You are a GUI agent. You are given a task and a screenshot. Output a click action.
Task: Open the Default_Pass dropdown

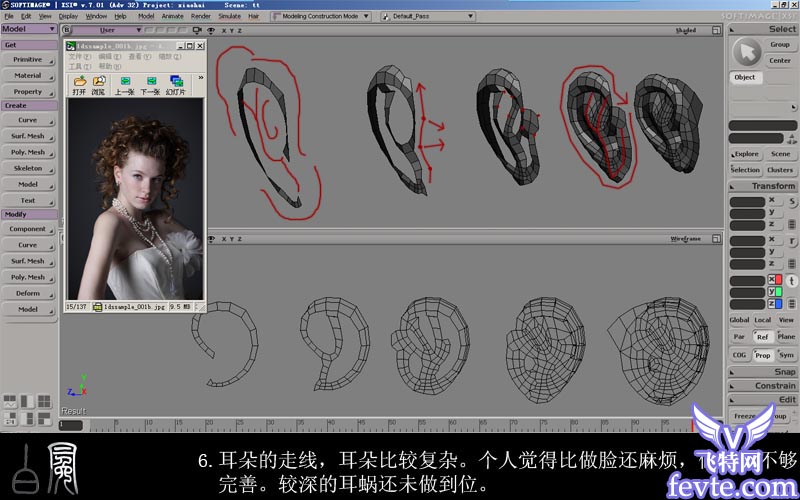pos(428,16)
